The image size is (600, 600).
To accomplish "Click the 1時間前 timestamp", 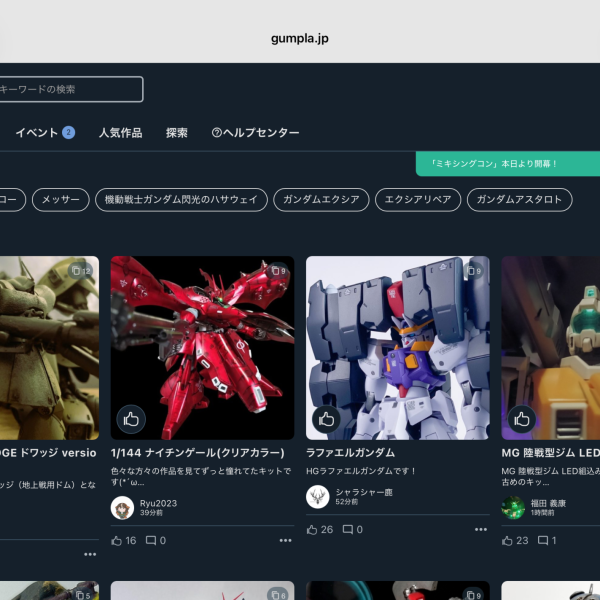I will click(542, 513).
